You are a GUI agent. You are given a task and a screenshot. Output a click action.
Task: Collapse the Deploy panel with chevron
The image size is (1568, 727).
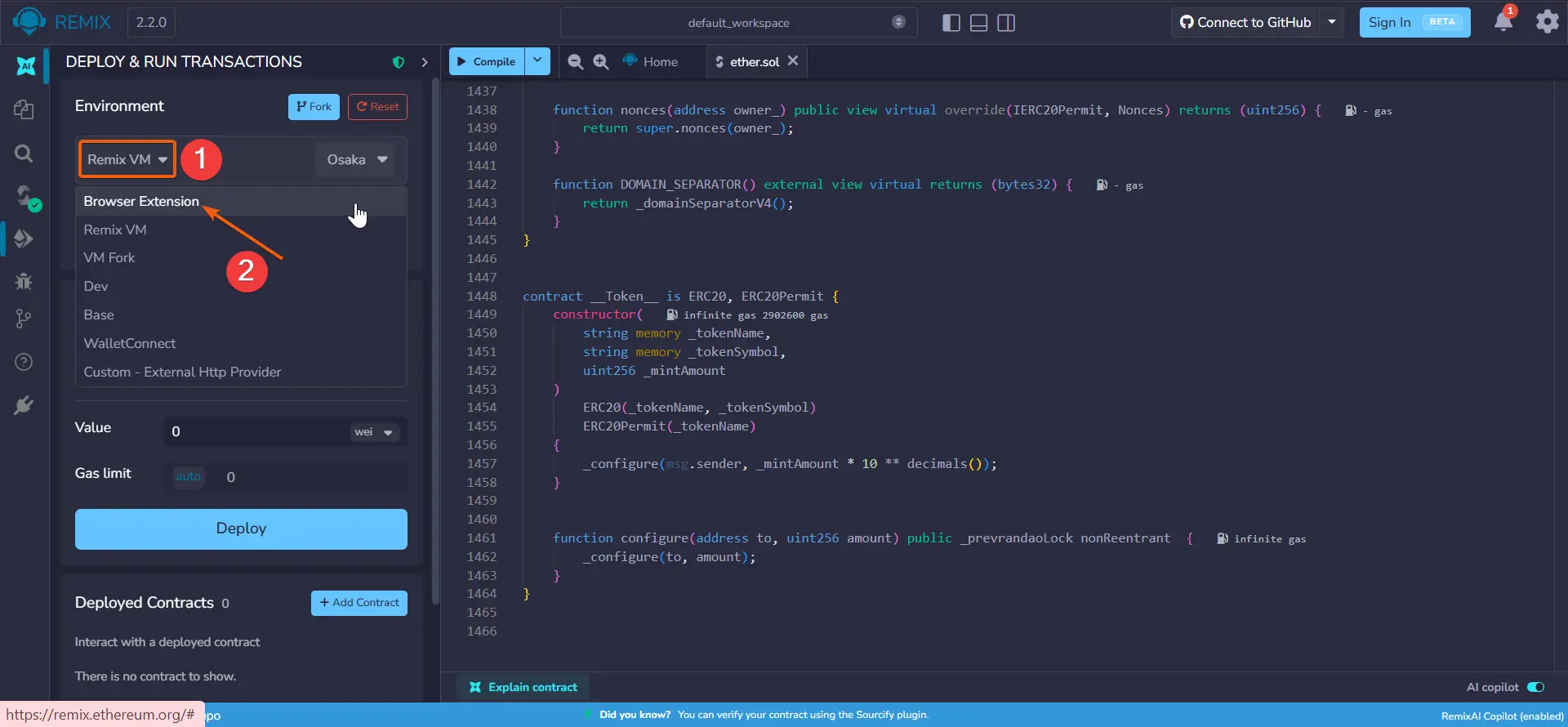pyautogui.click(x=425, y=62)
